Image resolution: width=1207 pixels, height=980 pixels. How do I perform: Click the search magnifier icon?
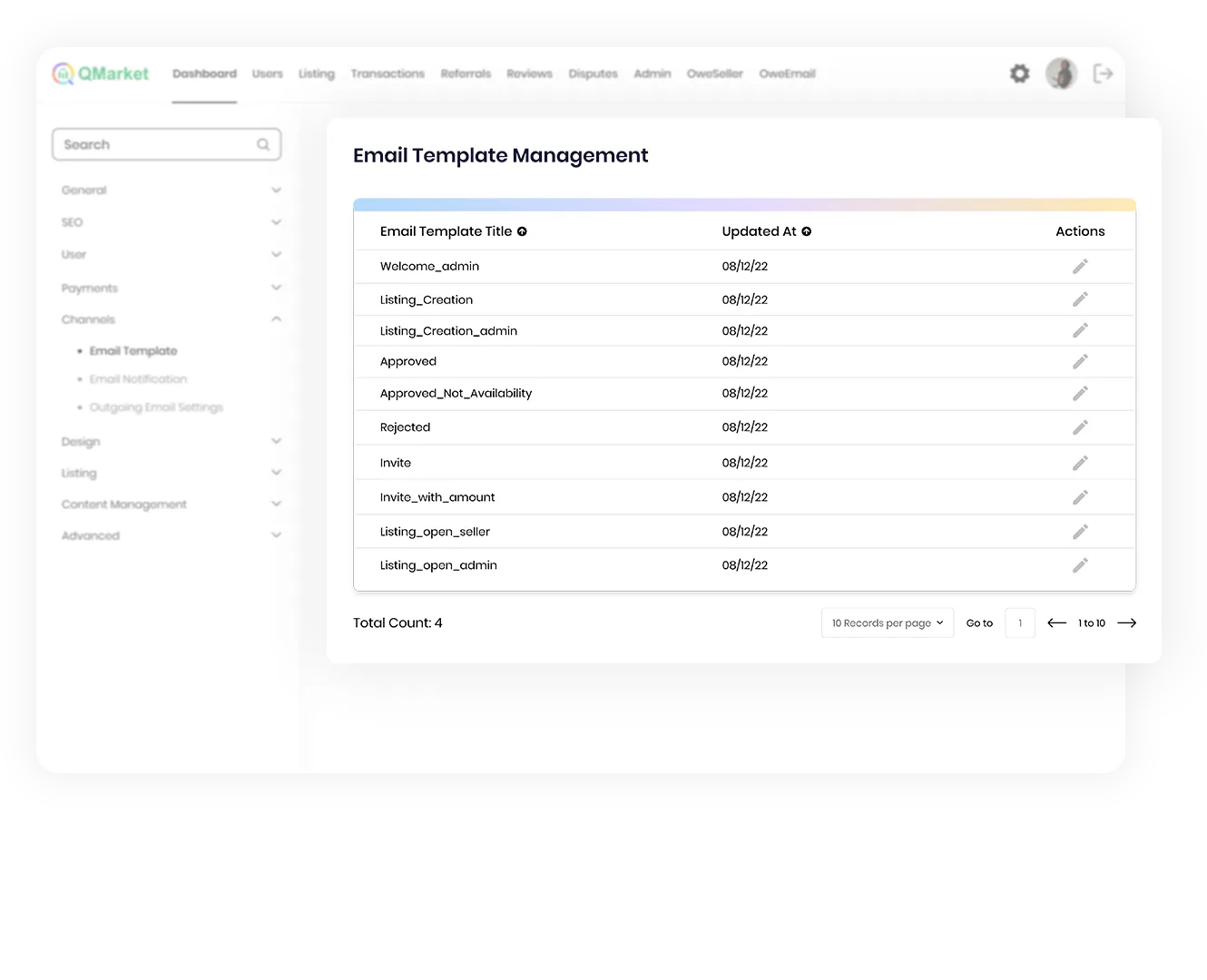[263, 144]
